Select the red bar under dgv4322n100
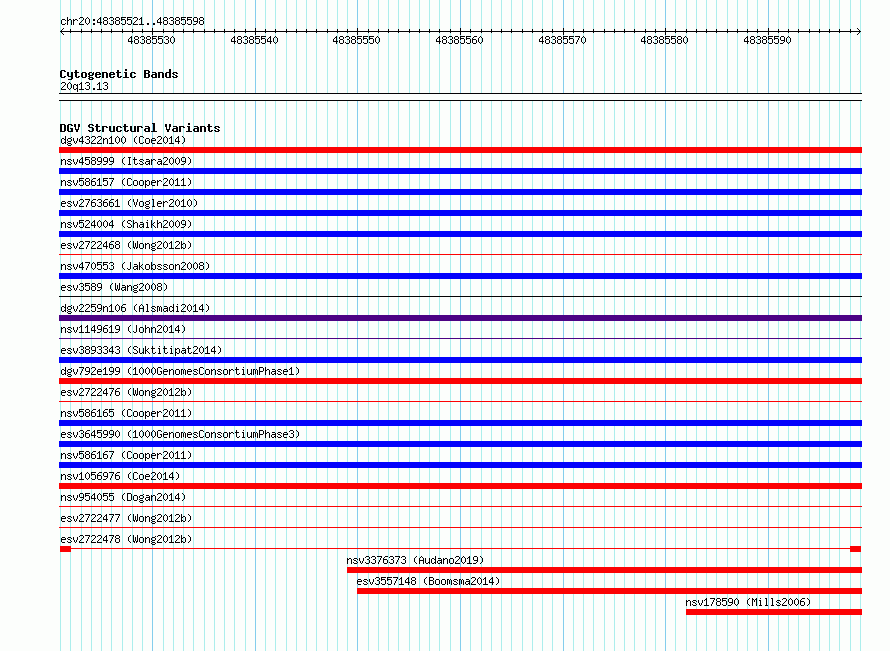 tap(460, 150)
